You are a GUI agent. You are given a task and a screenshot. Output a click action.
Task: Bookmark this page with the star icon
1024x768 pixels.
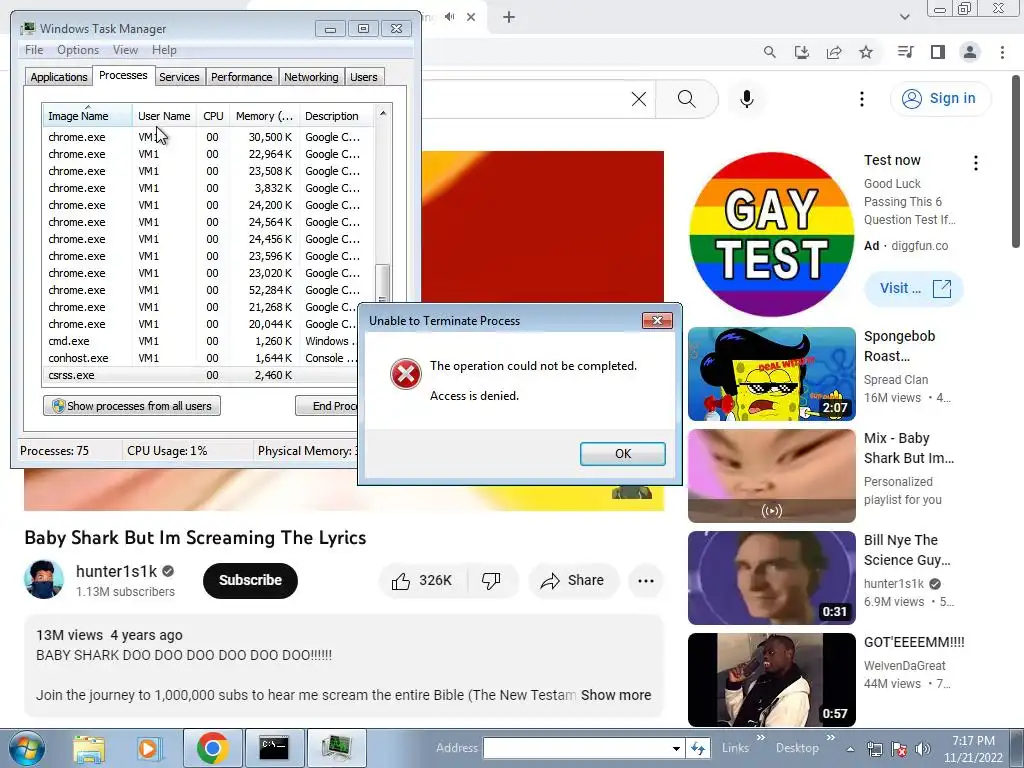[x=866, y=52]
